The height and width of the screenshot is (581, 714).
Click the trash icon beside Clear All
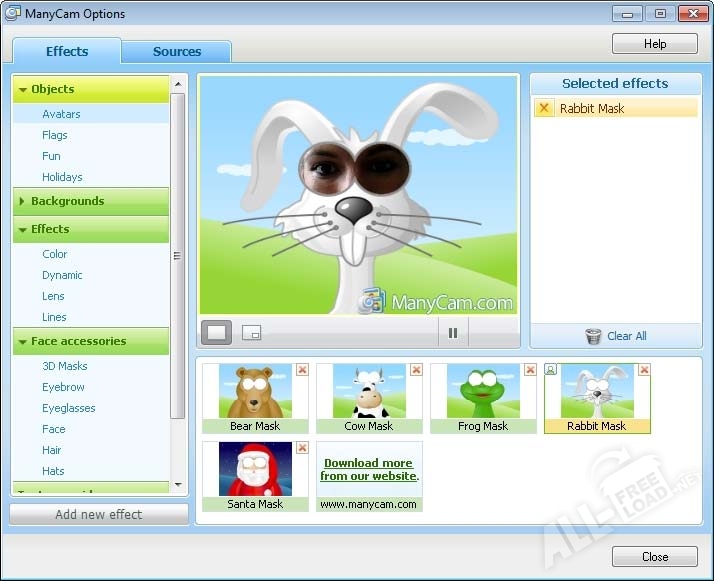[x=593, y=336]
